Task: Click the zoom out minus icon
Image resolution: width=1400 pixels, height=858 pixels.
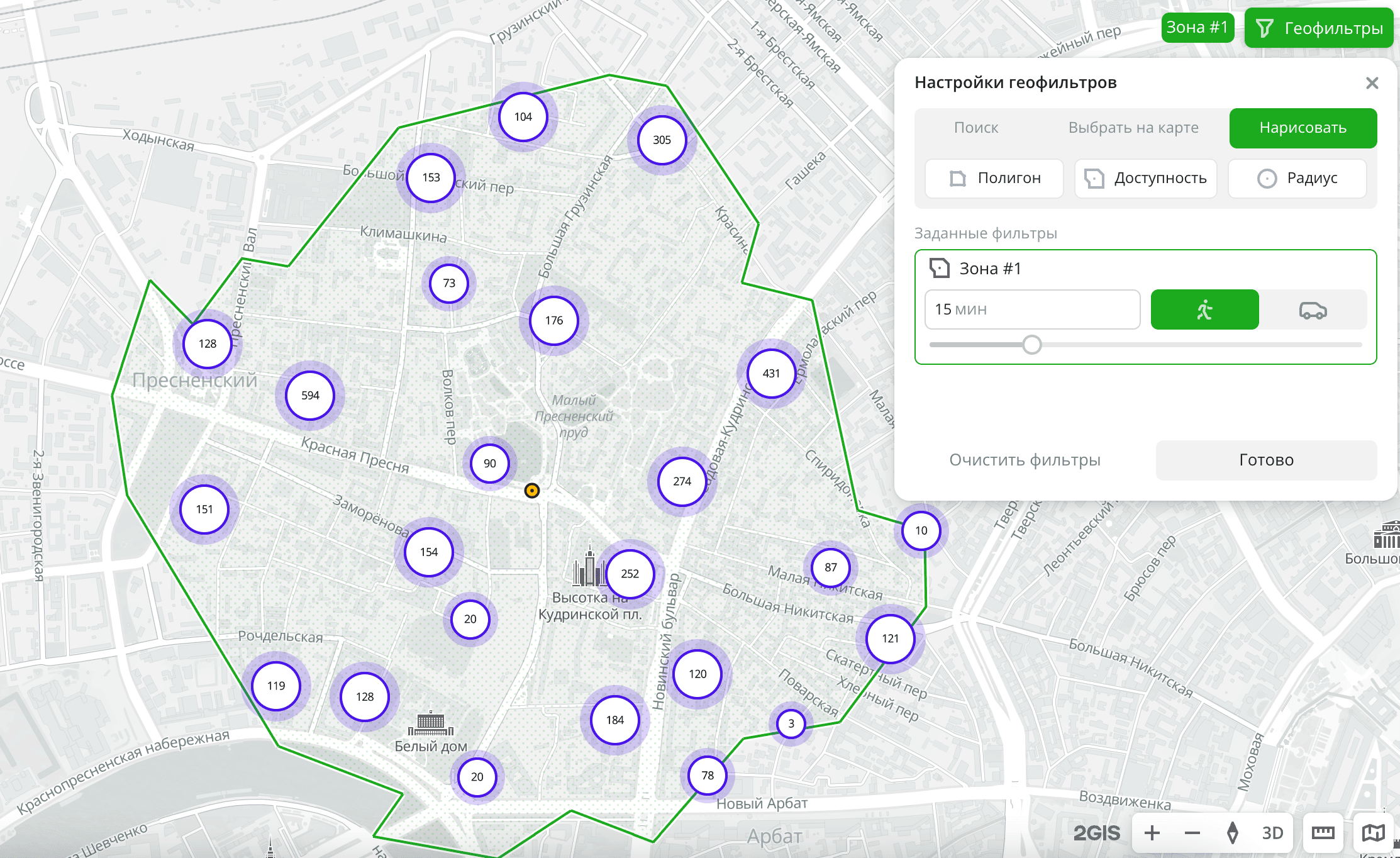Action: (x=1192, y=833)
